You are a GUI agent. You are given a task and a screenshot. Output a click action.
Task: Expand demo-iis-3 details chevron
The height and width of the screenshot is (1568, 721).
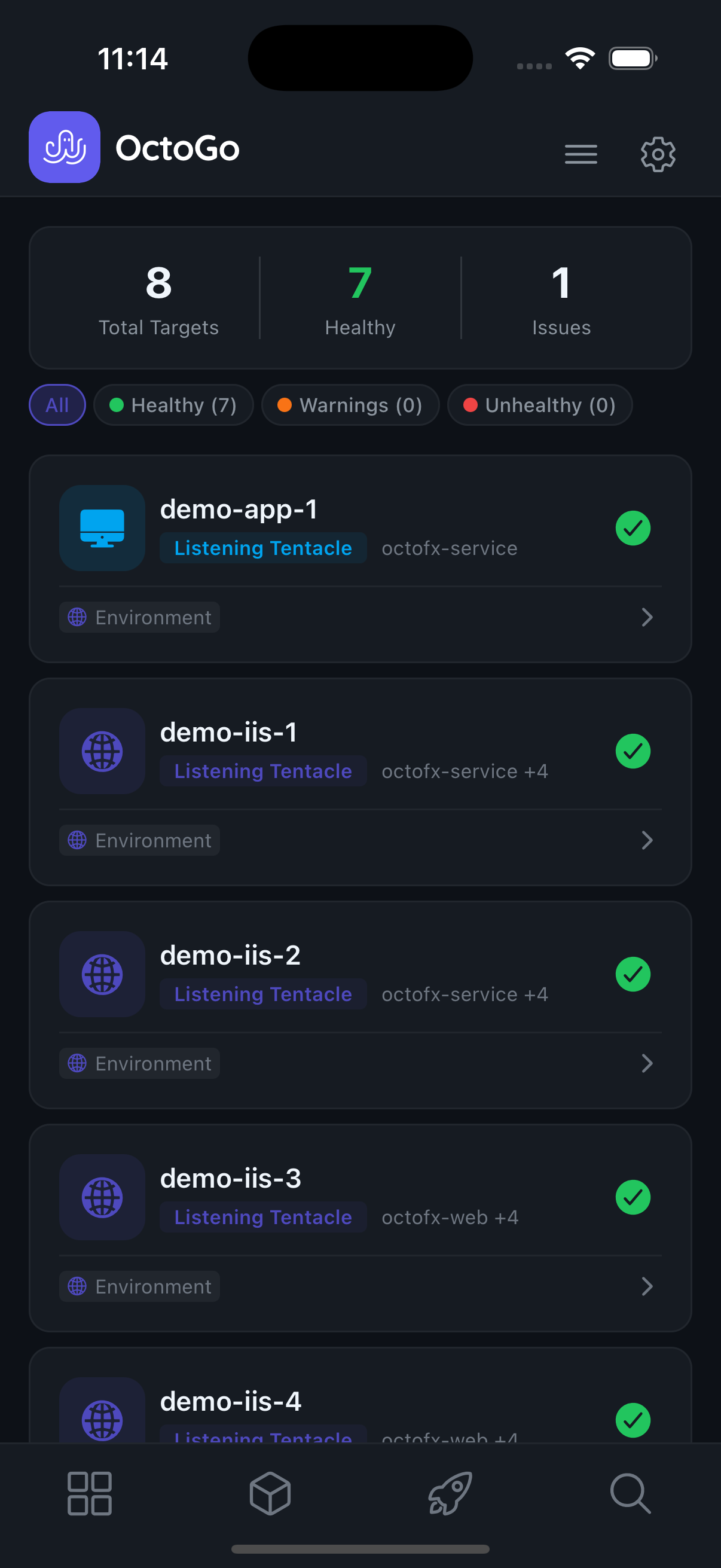(647, 1286)
